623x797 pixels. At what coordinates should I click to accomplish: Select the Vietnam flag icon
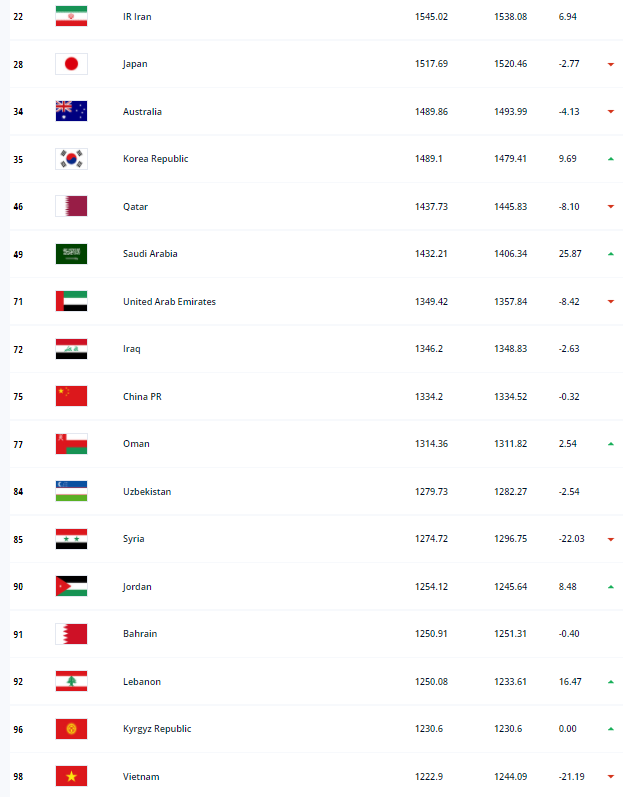pyautogui.click(x=71, y=777)
